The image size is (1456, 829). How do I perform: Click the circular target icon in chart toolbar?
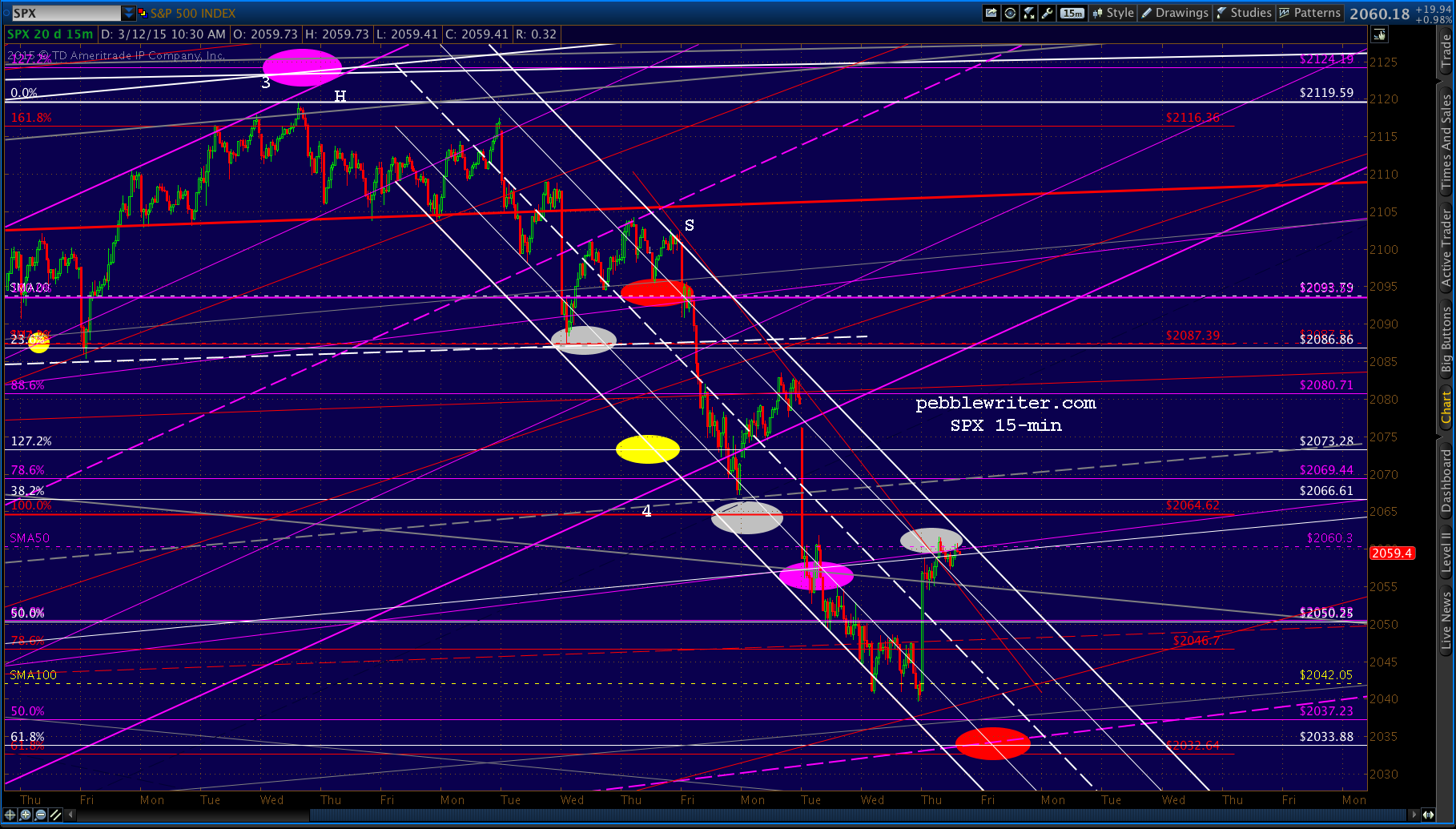[1011, 13]
